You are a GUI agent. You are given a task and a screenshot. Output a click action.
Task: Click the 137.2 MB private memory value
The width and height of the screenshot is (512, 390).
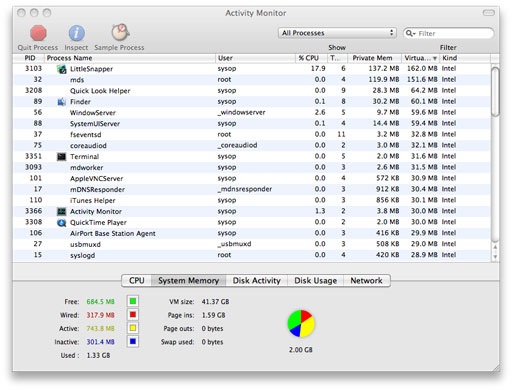point(384,69)
